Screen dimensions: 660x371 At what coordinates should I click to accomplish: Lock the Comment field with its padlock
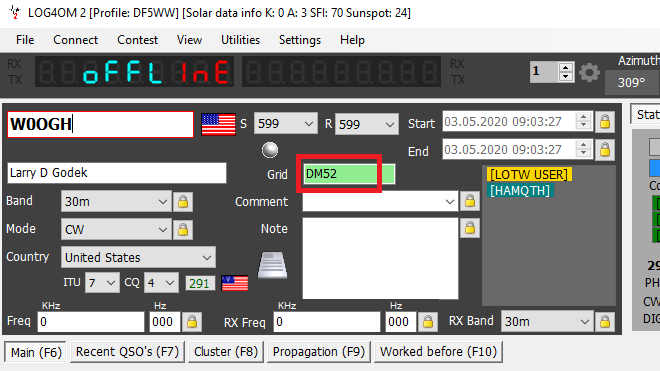click(x=470, y=201)
